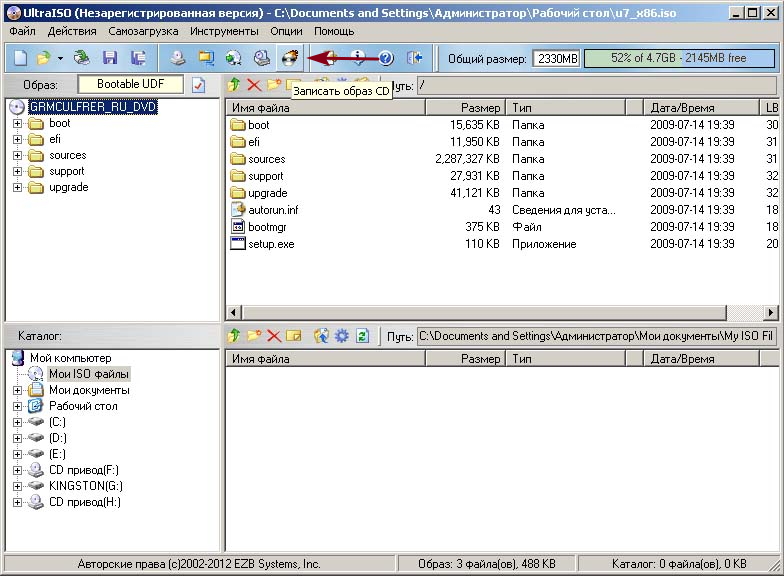
Task: Sort the image list by the Тип column
Action: pos(566,108)
